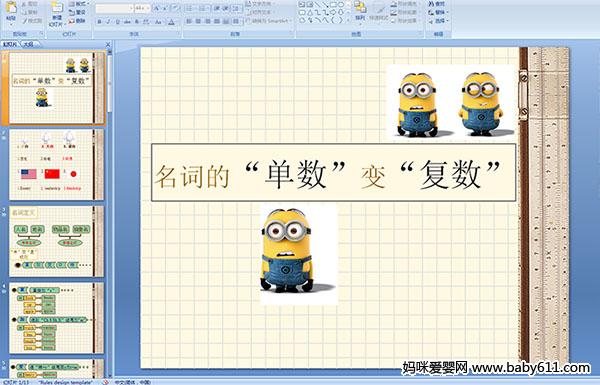Screen dimensions: 600x385
Task: Toggle Underline text formatting
Action: (117, 22)
